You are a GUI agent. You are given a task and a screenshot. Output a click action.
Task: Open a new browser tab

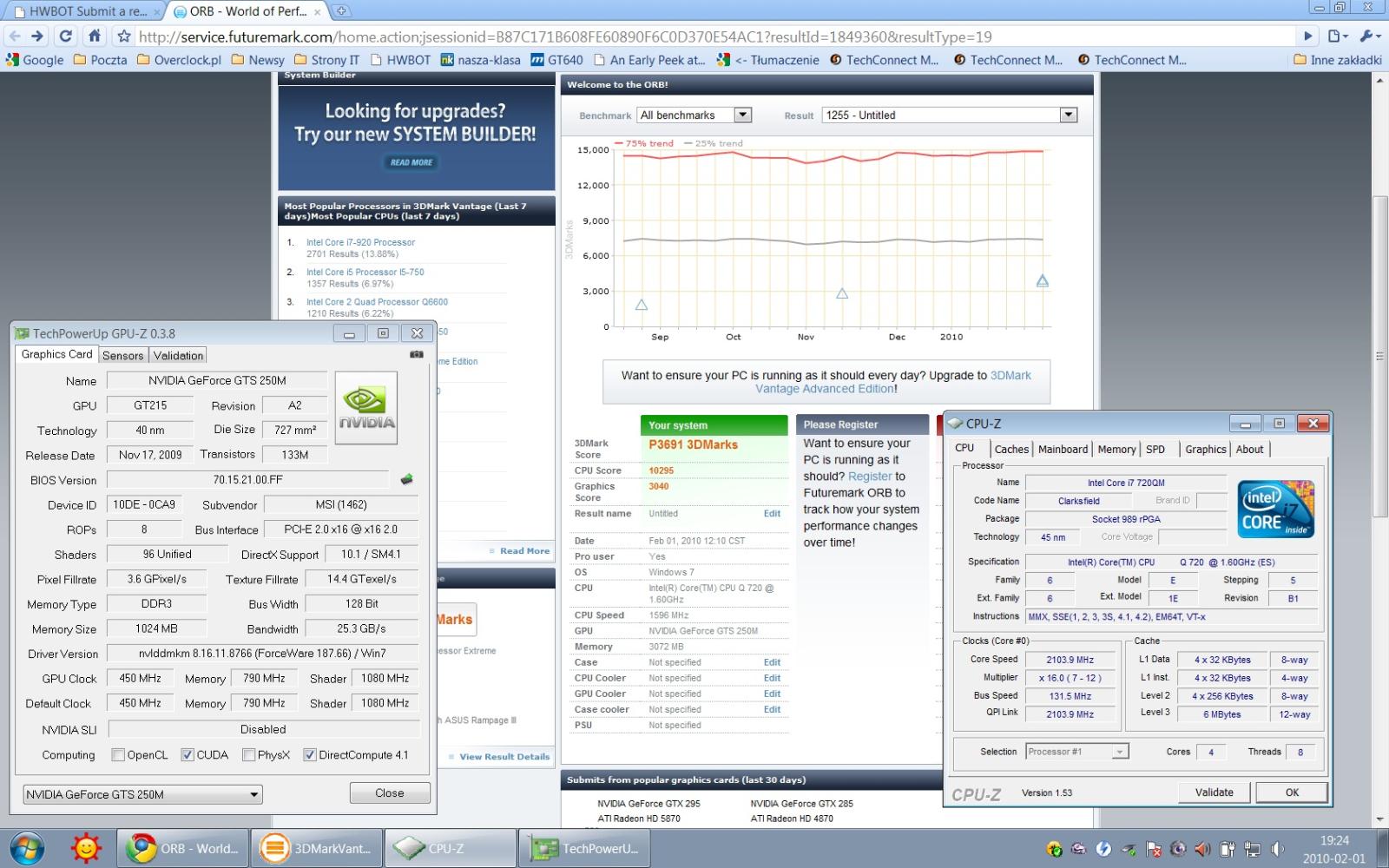coord(341,11)
